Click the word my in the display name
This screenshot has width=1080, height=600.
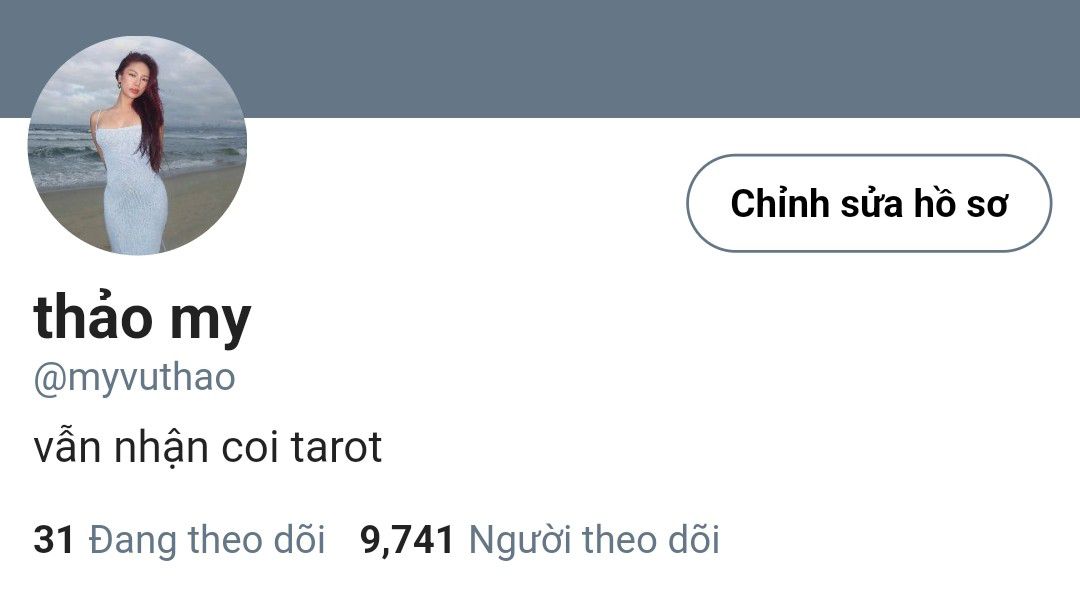tap(210, 322)
